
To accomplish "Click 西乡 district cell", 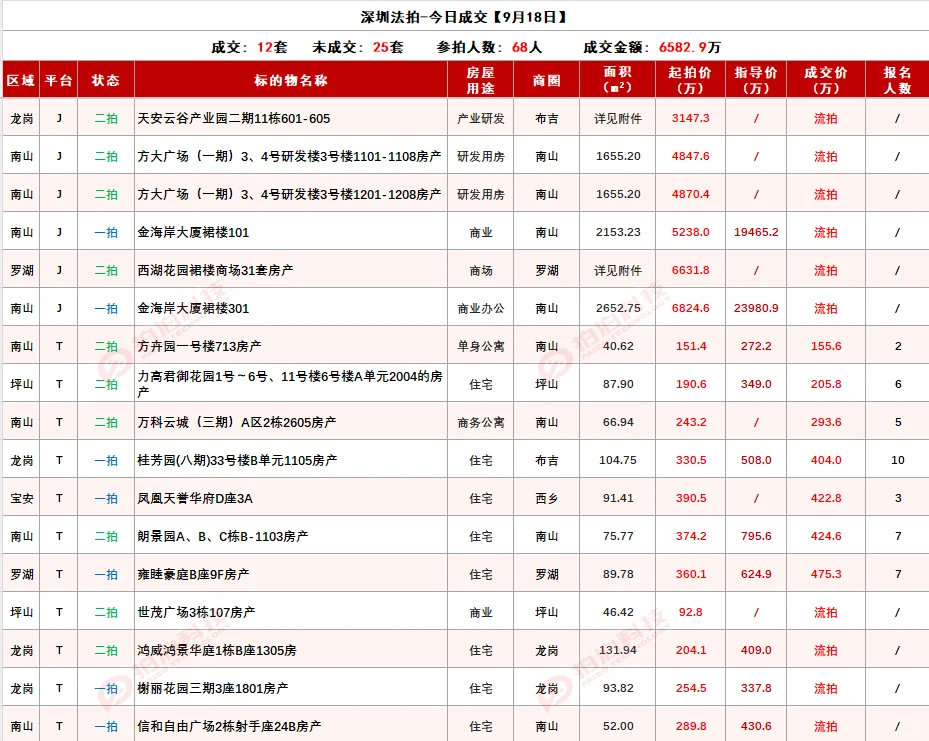I will pos(546,498).
